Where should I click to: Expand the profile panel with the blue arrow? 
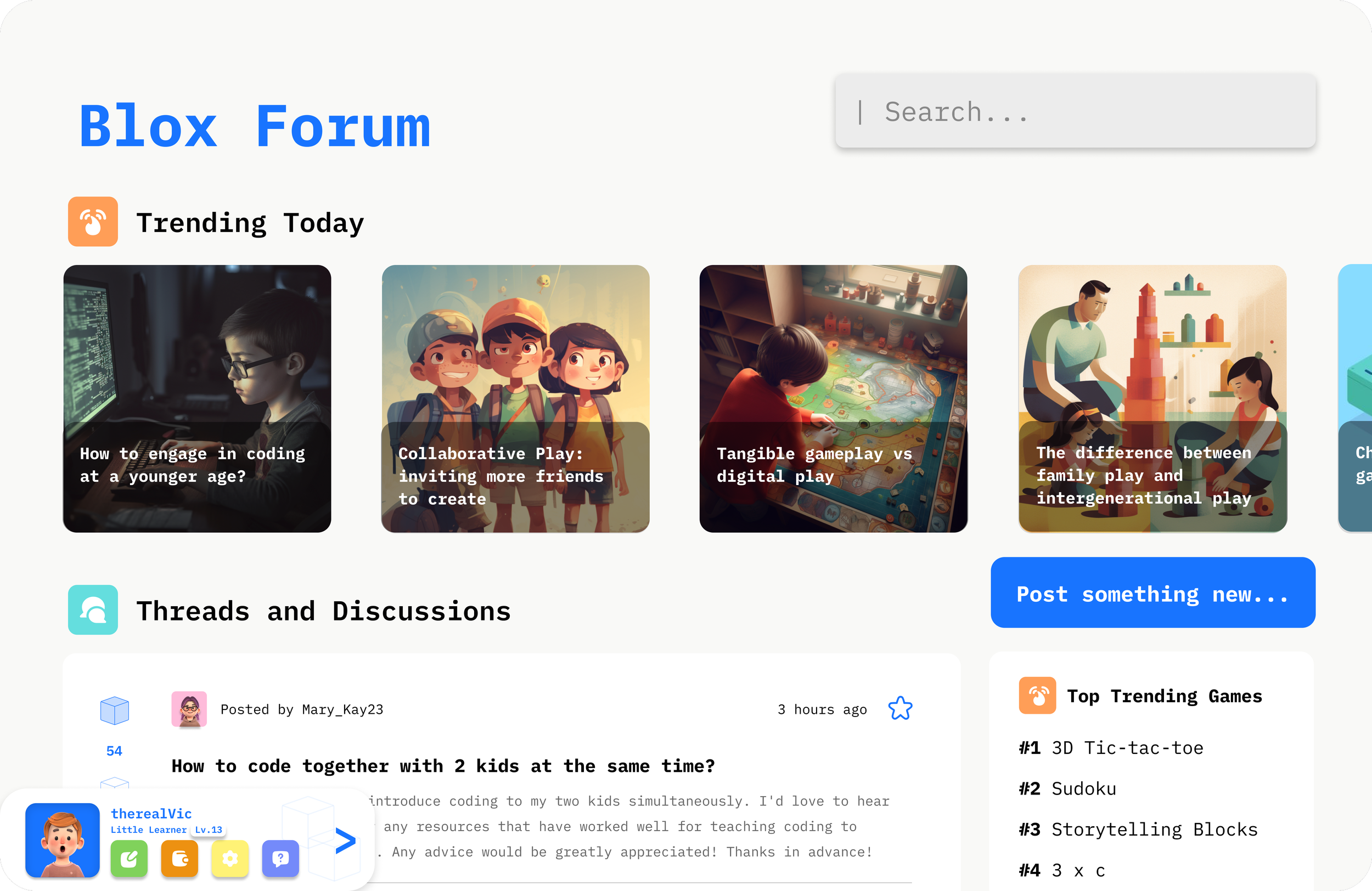pyautogui.click(x=345, y=841)
